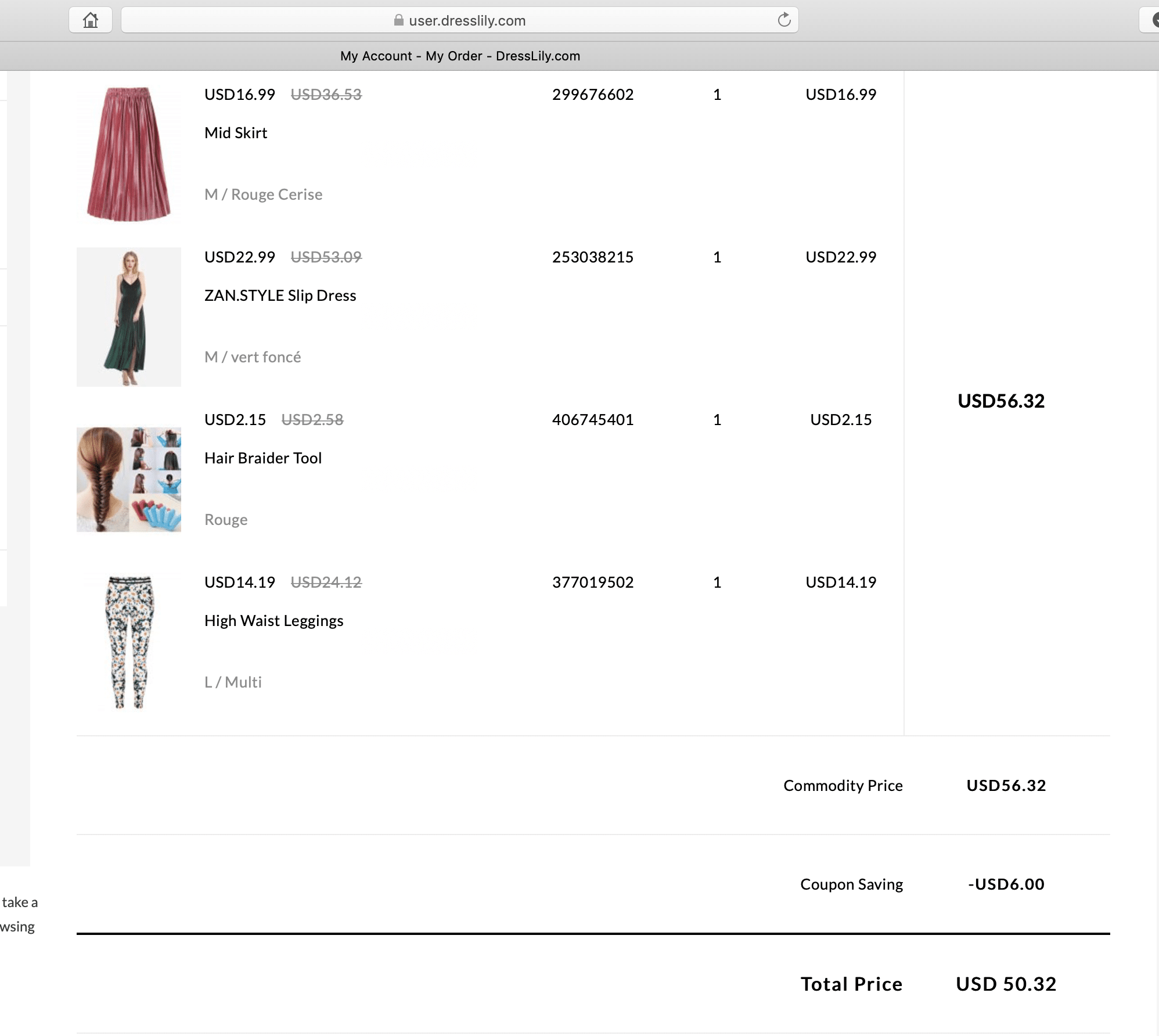This screenshot has height=1036, width=1159.
Task: Click the padlock icon in address bar
Action: coord(398,20)
